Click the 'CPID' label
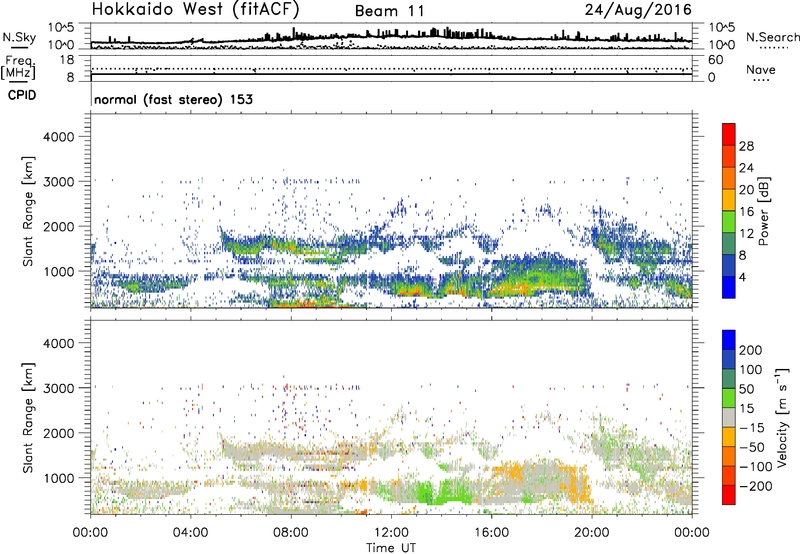 tap(22, 95)
